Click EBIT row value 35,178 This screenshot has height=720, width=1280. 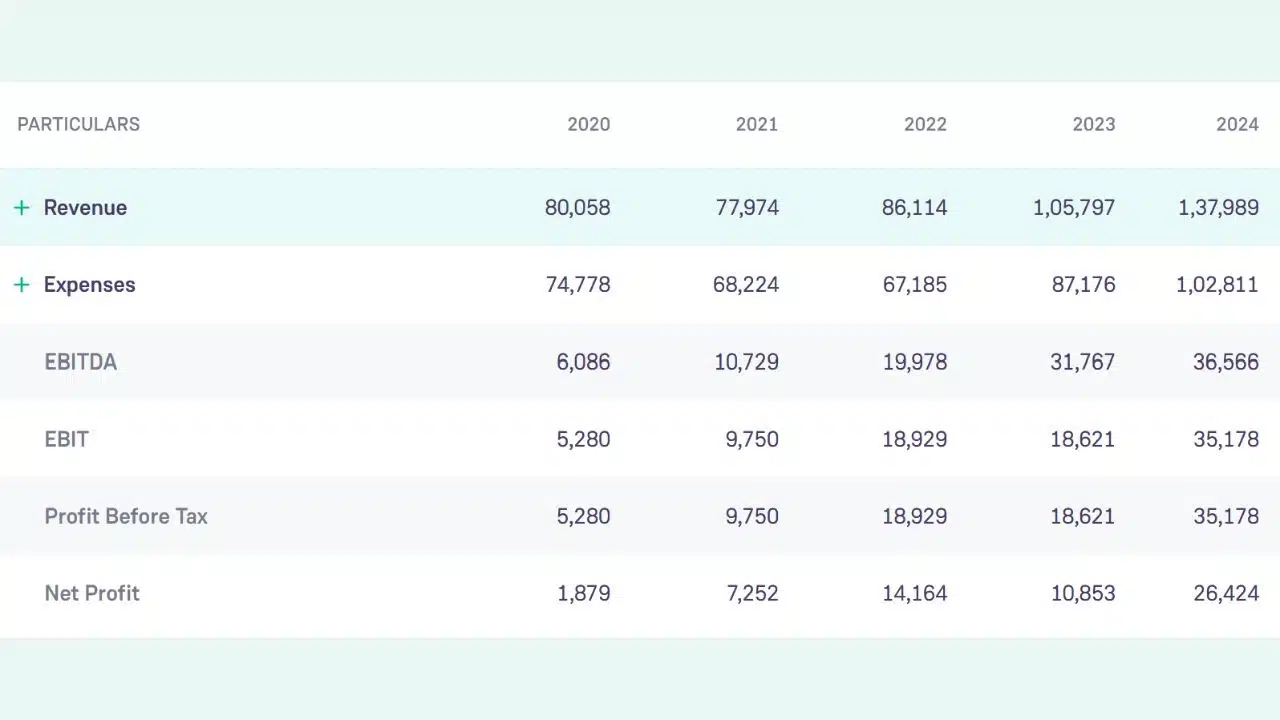(1226, 439)
